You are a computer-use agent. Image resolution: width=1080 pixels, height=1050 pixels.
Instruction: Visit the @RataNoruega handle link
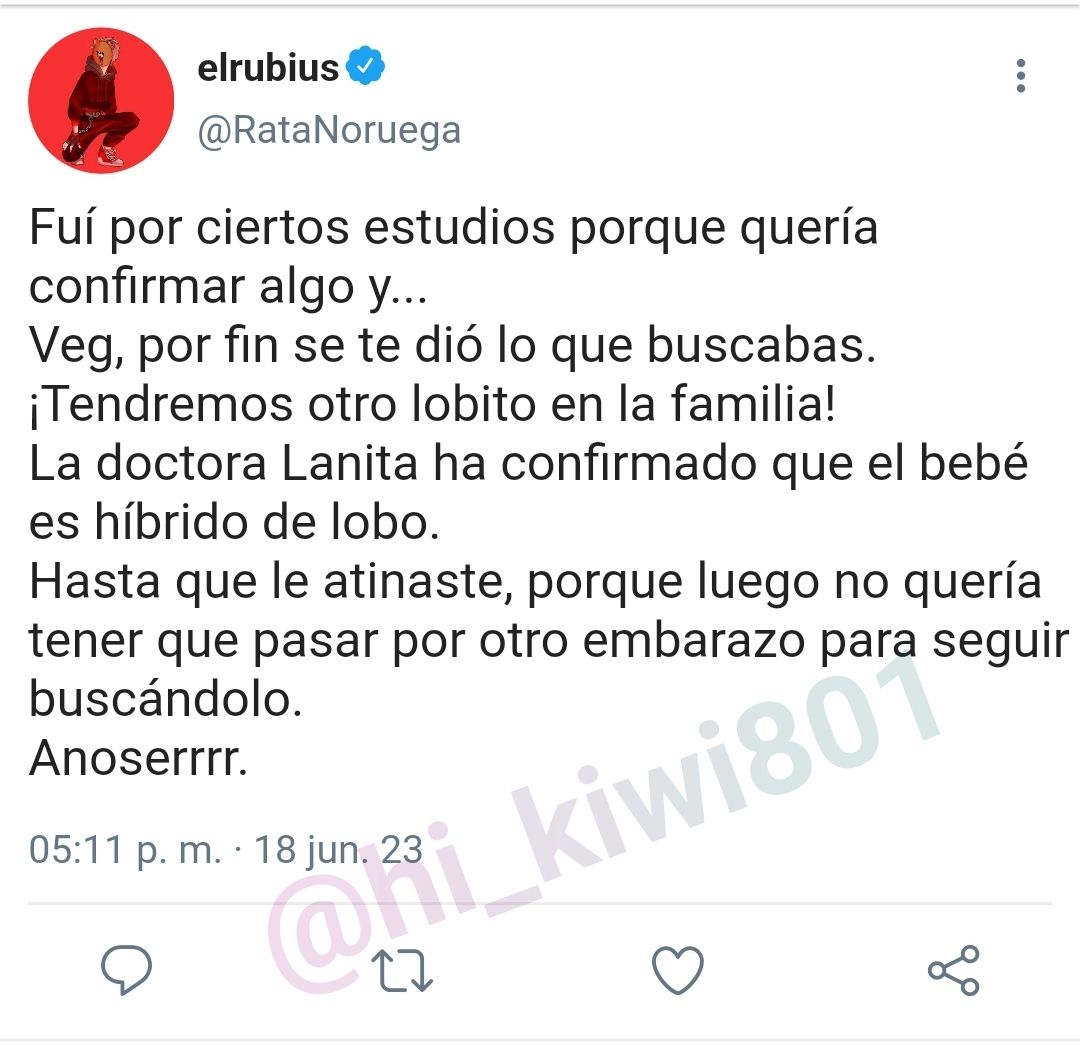click(329, 130)
